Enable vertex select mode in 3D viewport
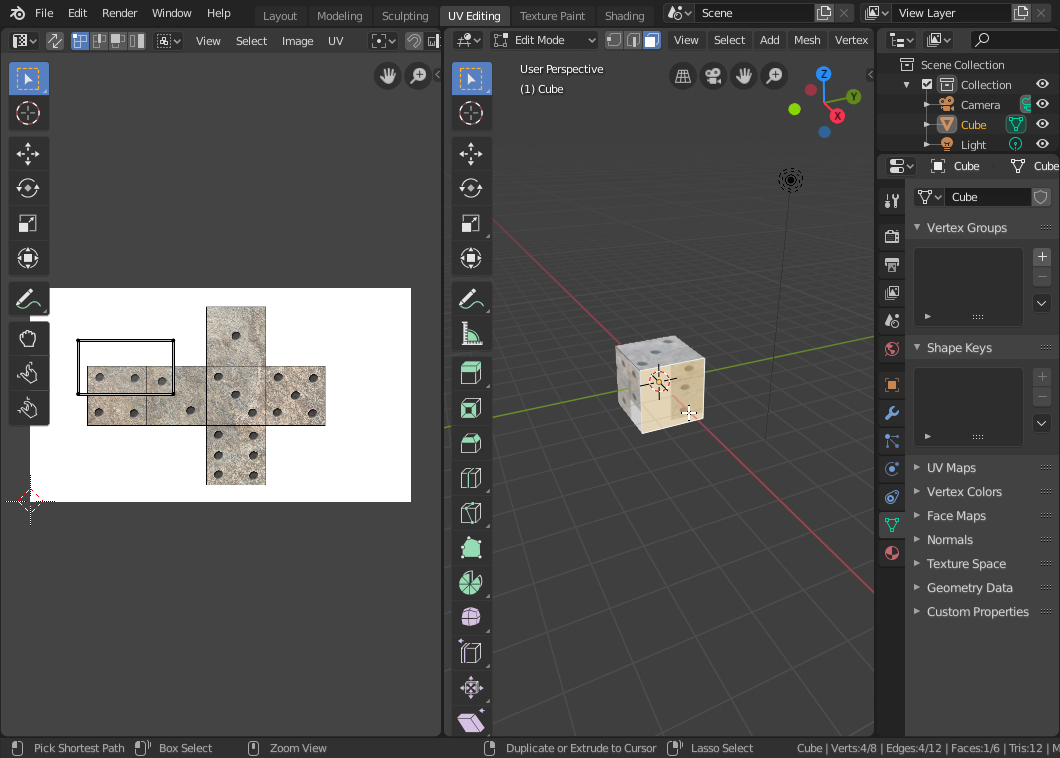1060x758 pixels. pos(614,40)
